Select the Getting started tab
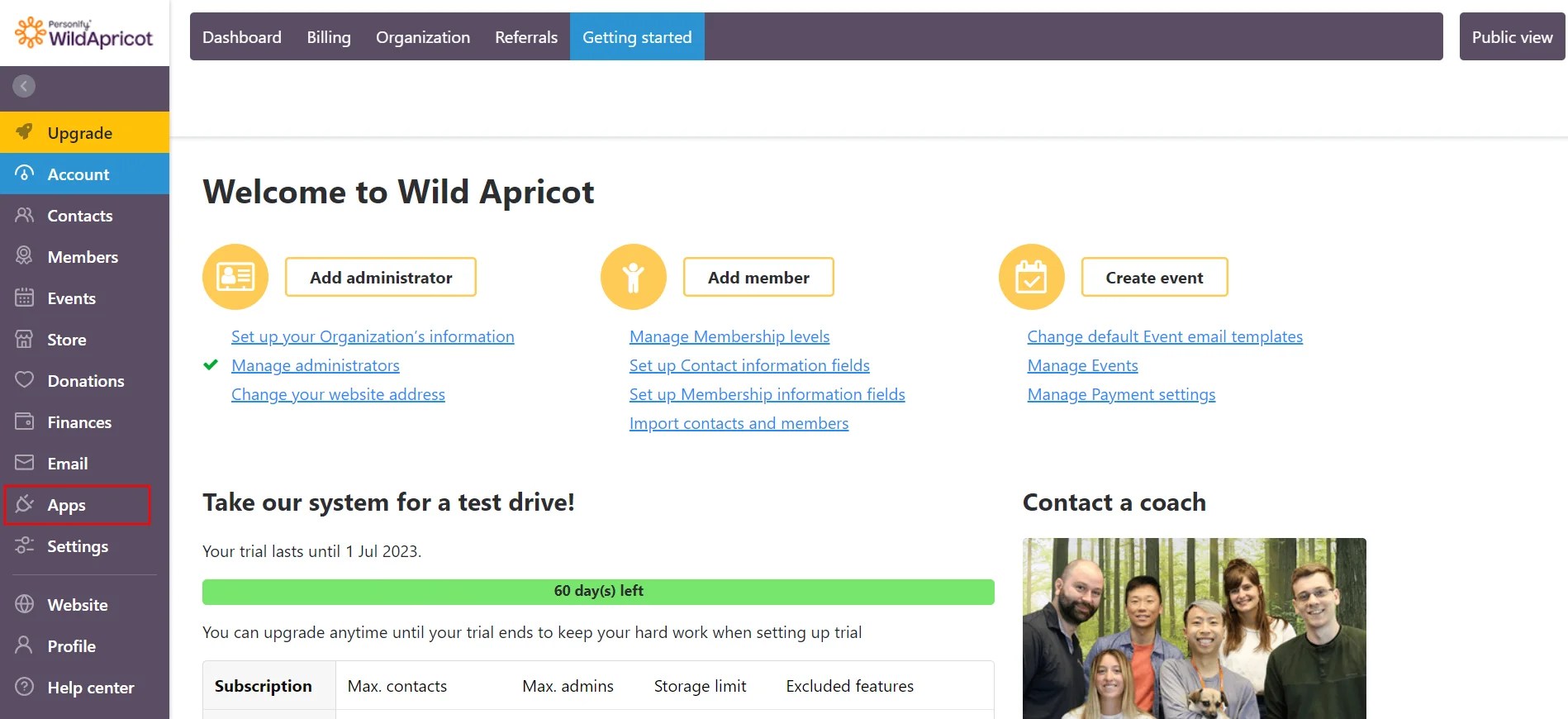 click(637, 37)
